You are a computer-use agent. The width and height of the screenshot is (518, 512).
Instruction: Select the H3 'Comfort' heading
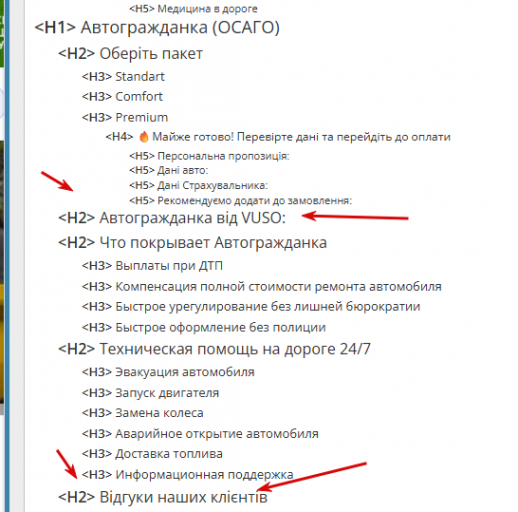(122, 97)
